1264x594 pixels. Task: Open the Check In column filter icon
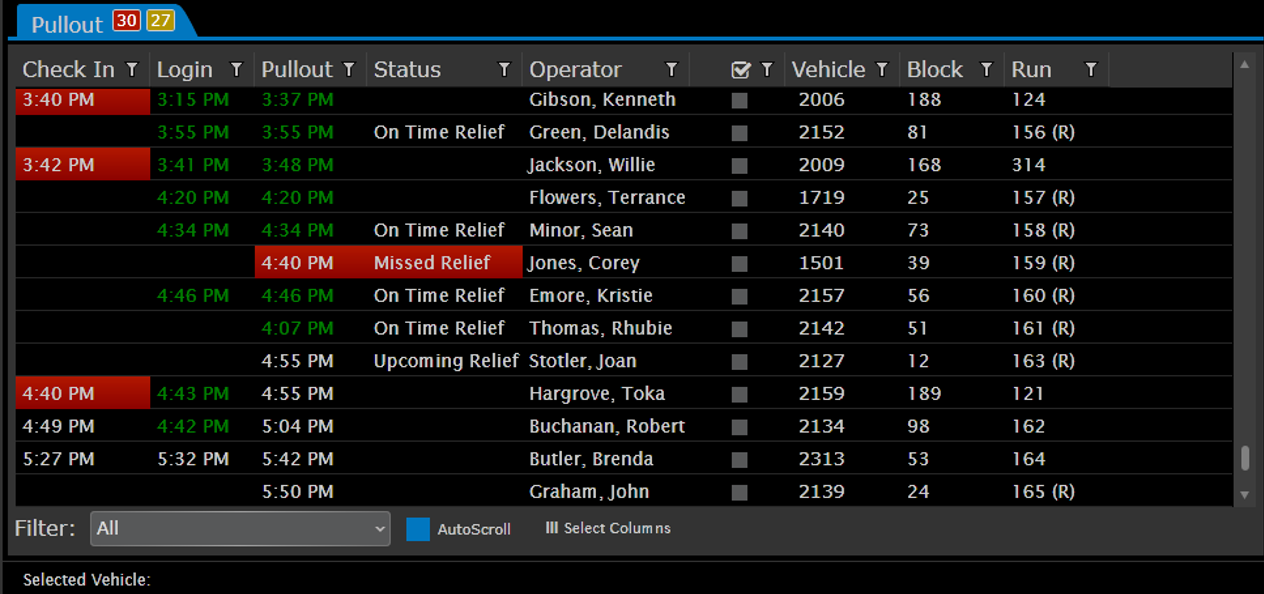point(132,69)
